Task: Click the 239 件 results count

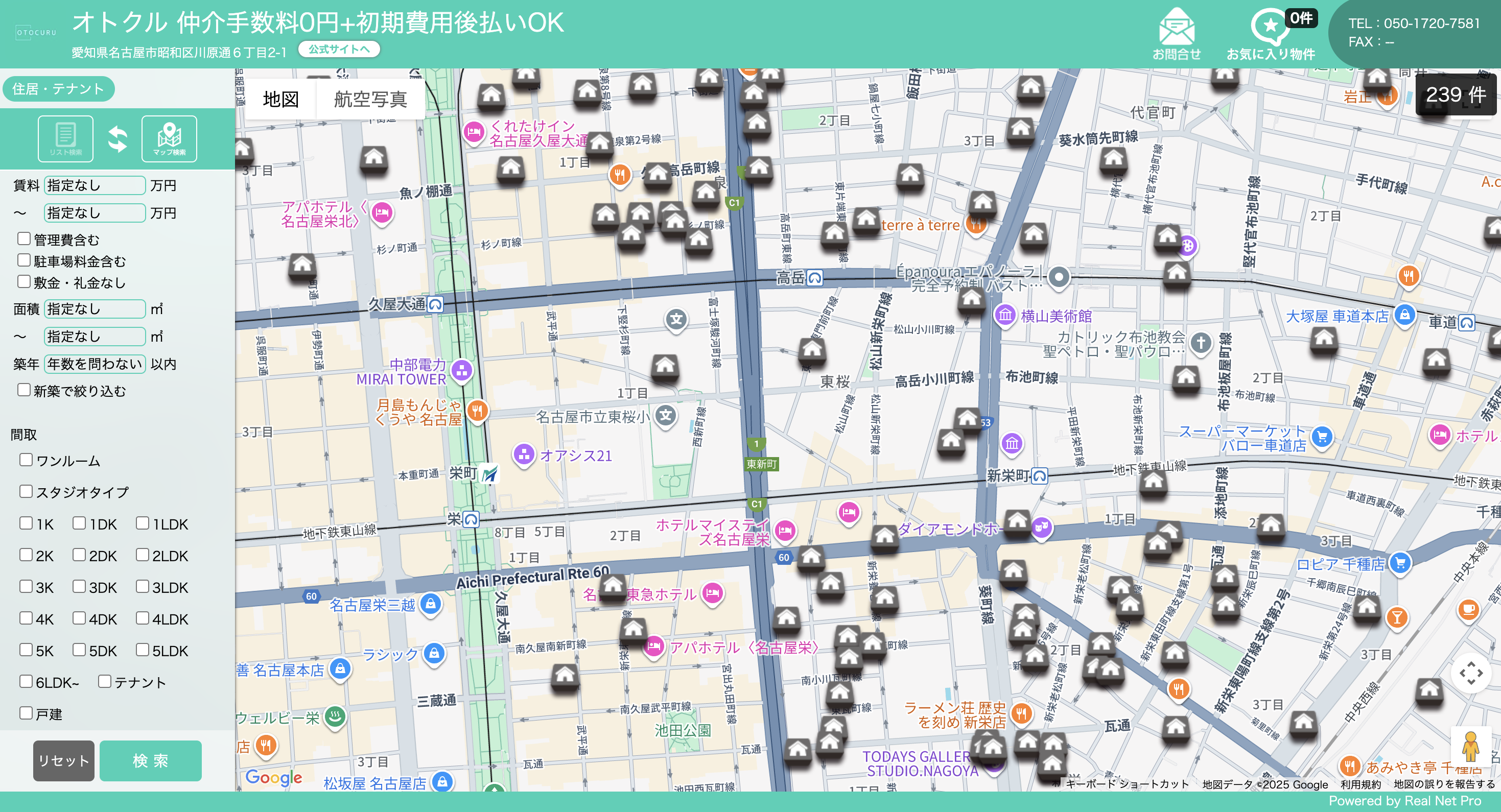Action: coord(1456,94)
